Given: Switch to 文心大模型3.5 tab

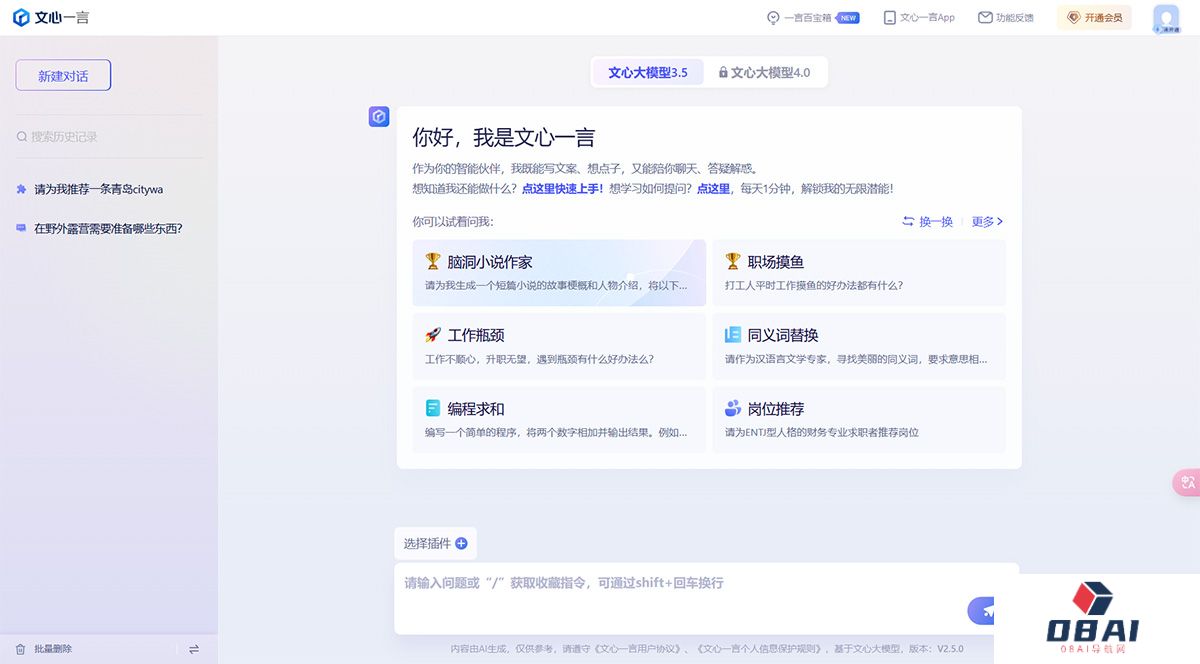Looking at the screenshot, I should pos(648,72).
